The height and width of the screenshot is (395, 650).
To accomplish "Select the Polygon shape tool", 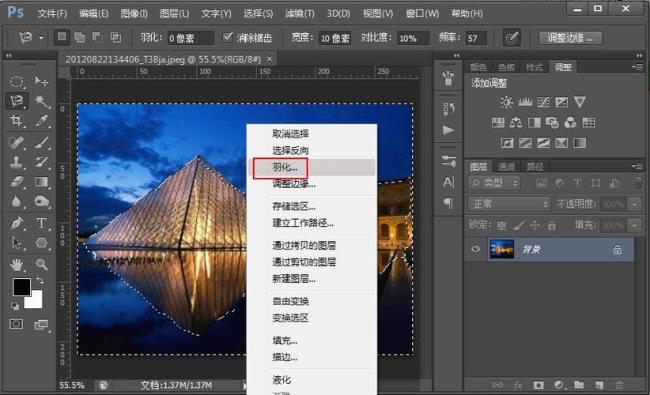I will 41,243.
